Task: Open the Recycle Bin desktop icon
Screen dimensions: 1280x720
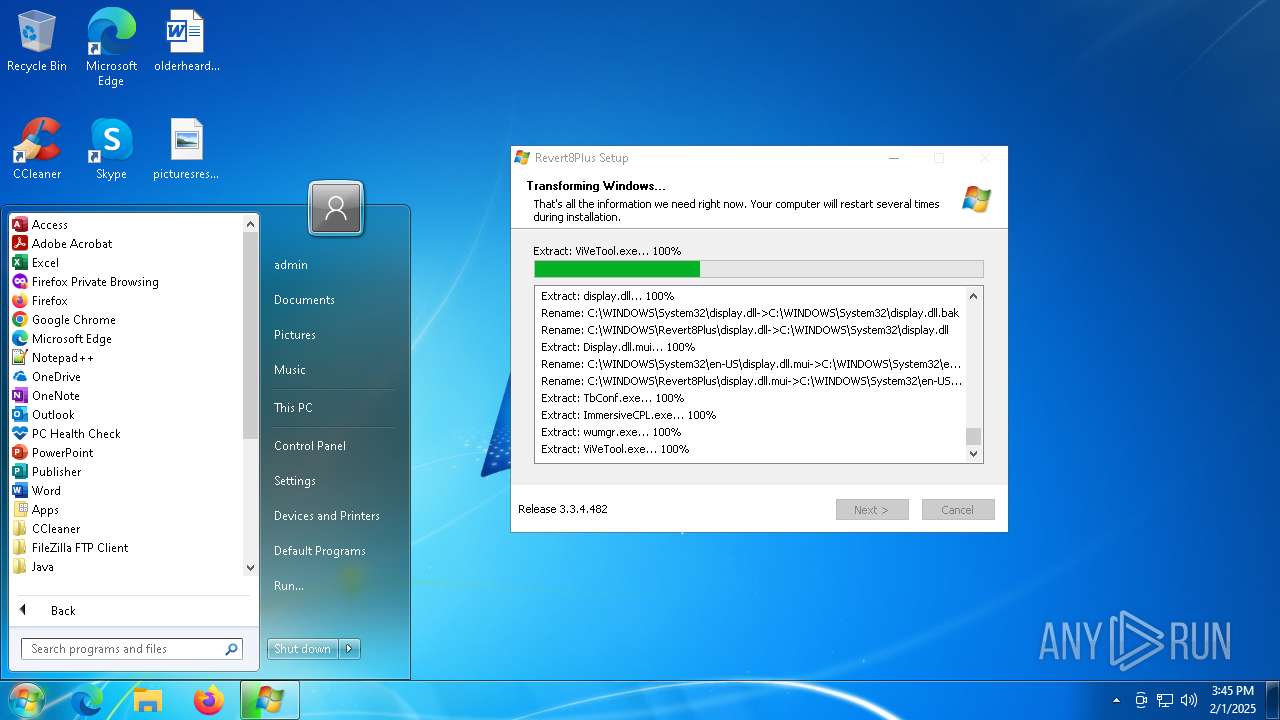Action: (37, 41)
